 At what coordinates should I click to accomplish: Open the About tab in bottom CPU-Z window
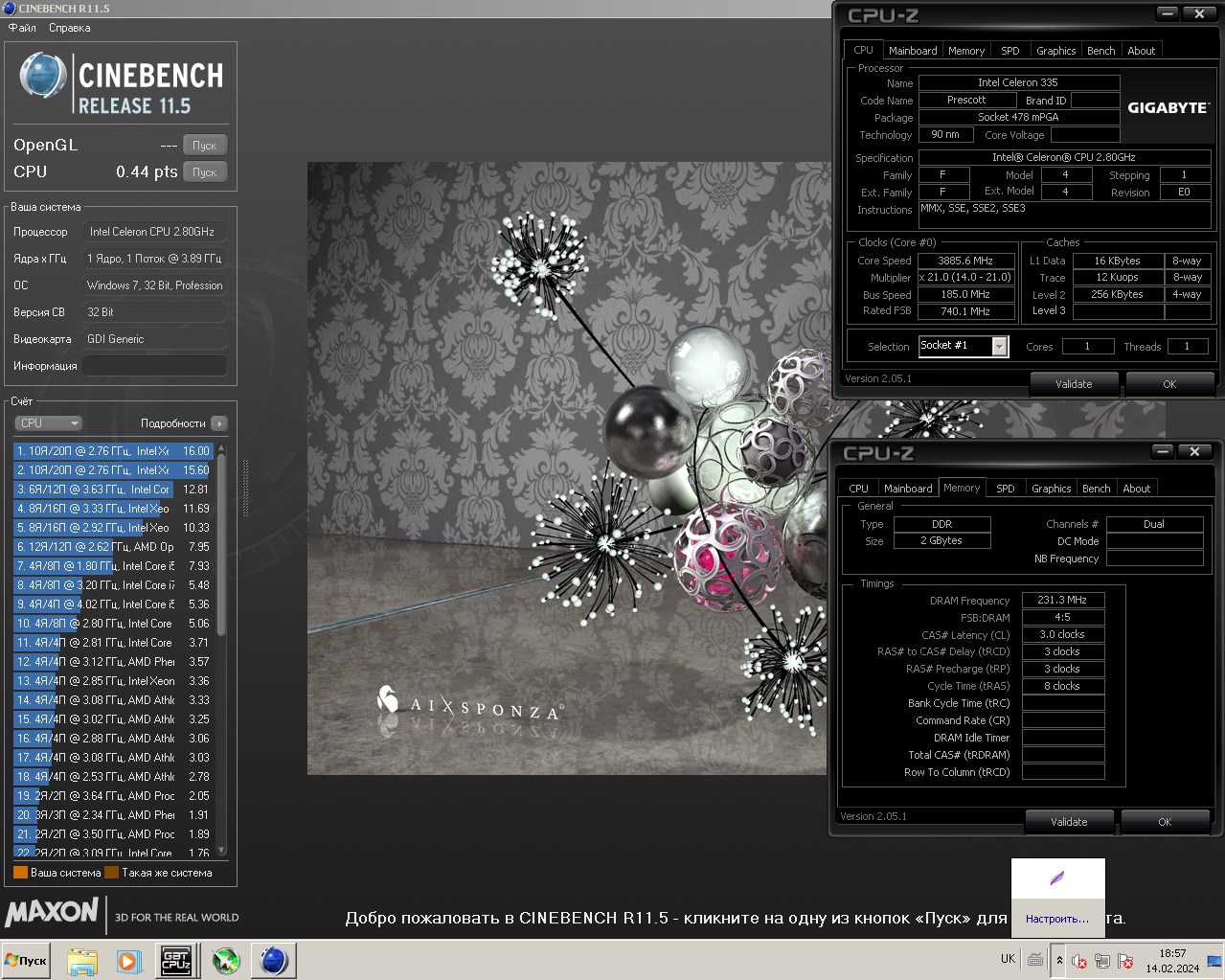click(1137, 489)
